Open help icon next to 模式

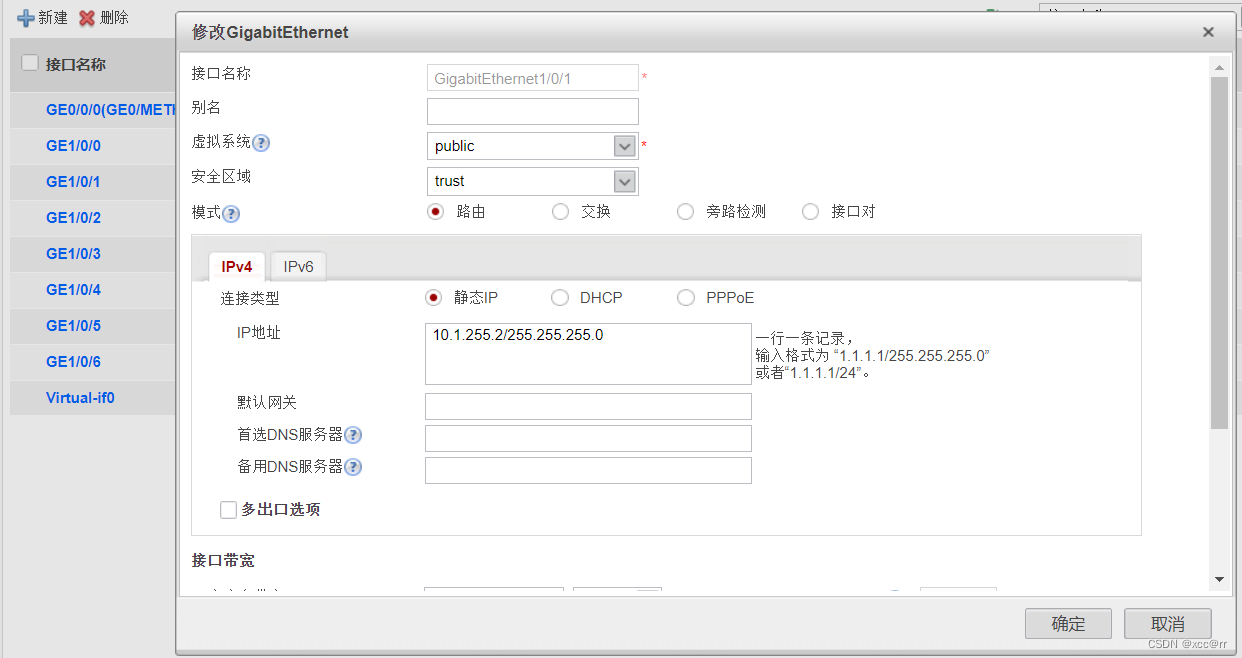tap(231, 213)
